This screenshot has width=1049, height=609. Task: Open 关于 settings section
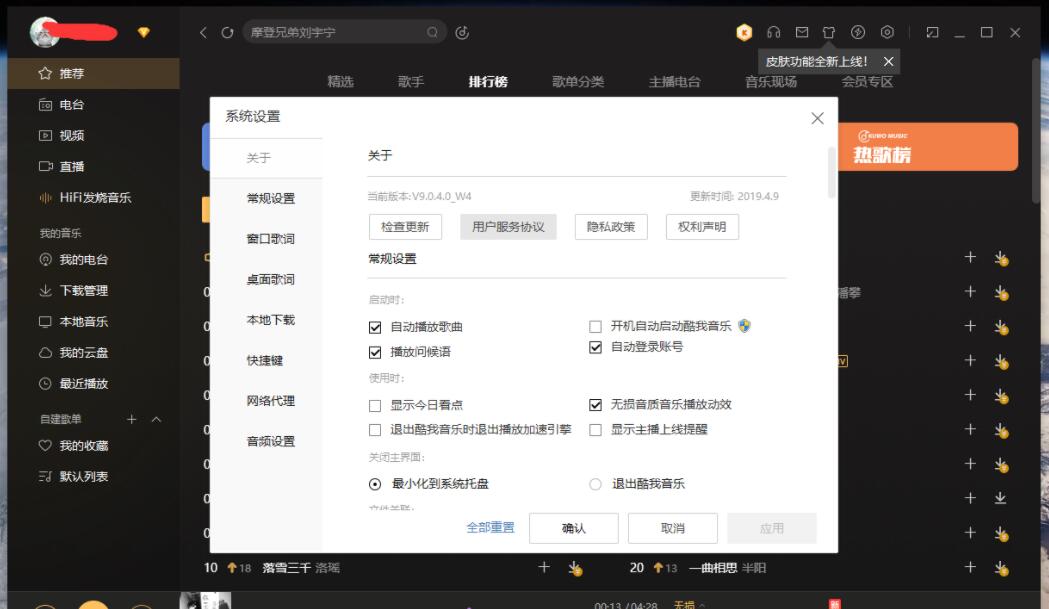[x=266, y=158]
